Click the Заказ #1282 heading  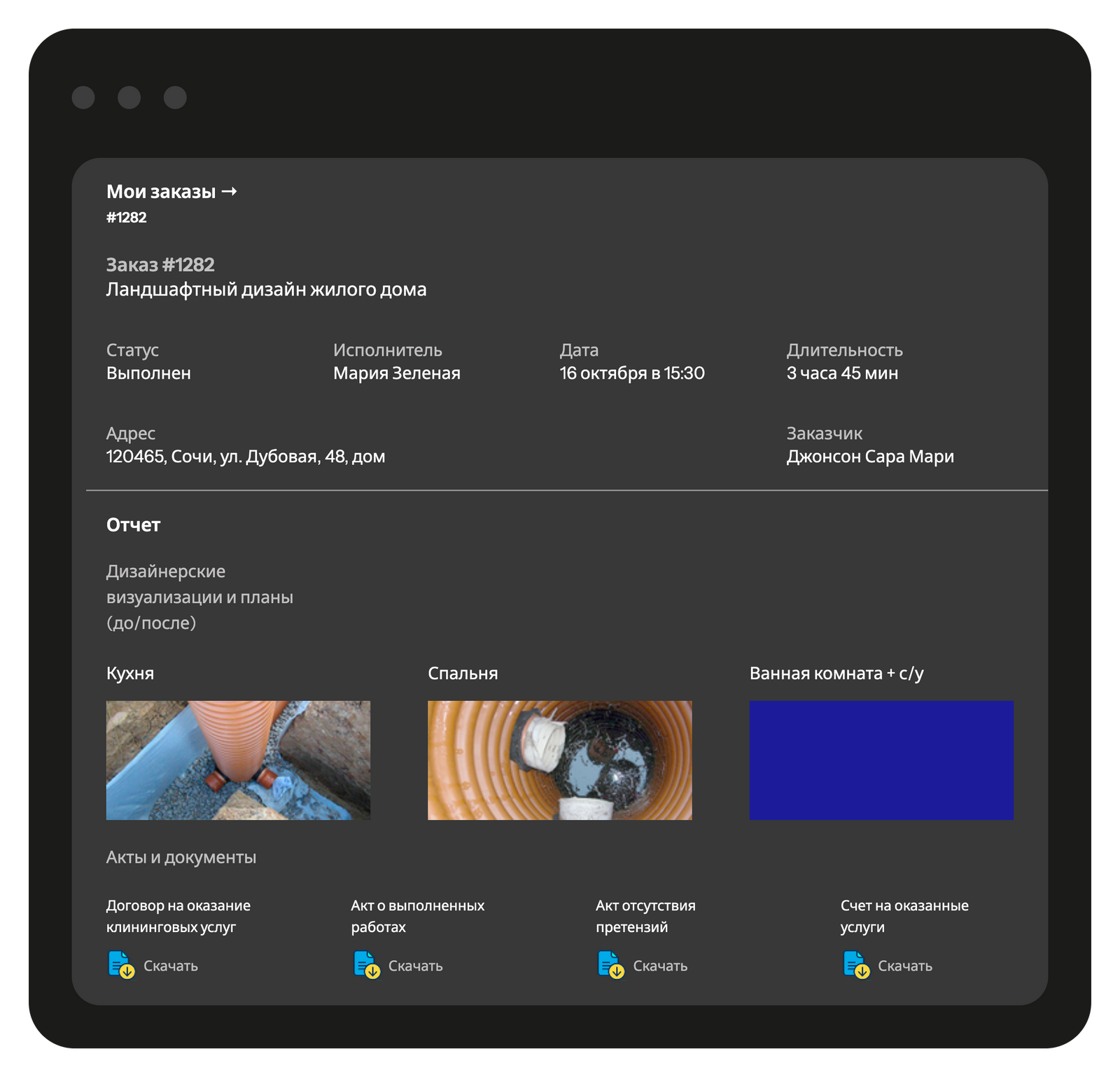click(x=160, y=265)
